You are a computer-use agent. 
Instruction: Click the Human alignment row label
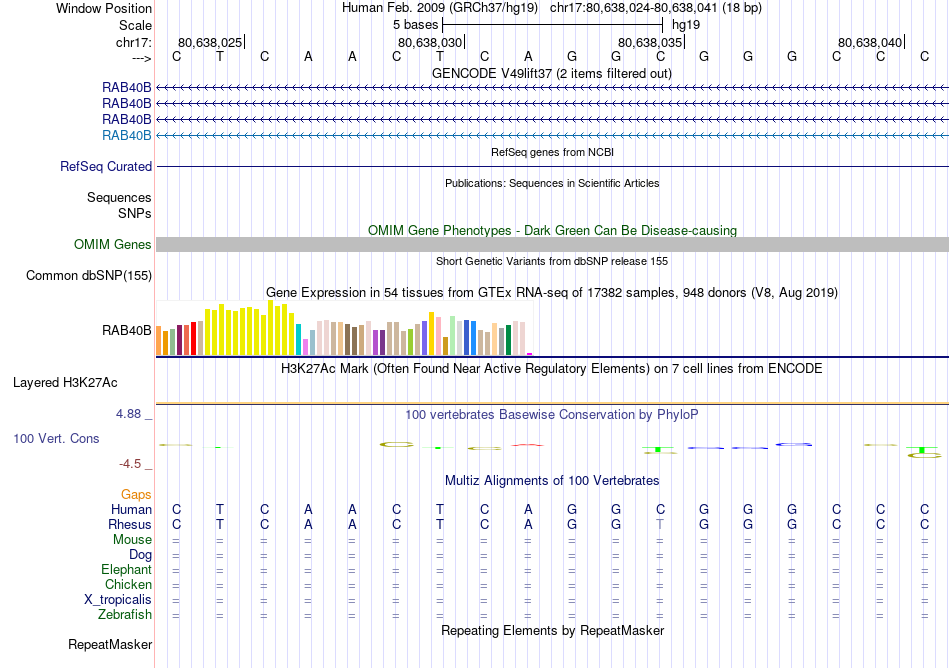[x=131, y=509]
